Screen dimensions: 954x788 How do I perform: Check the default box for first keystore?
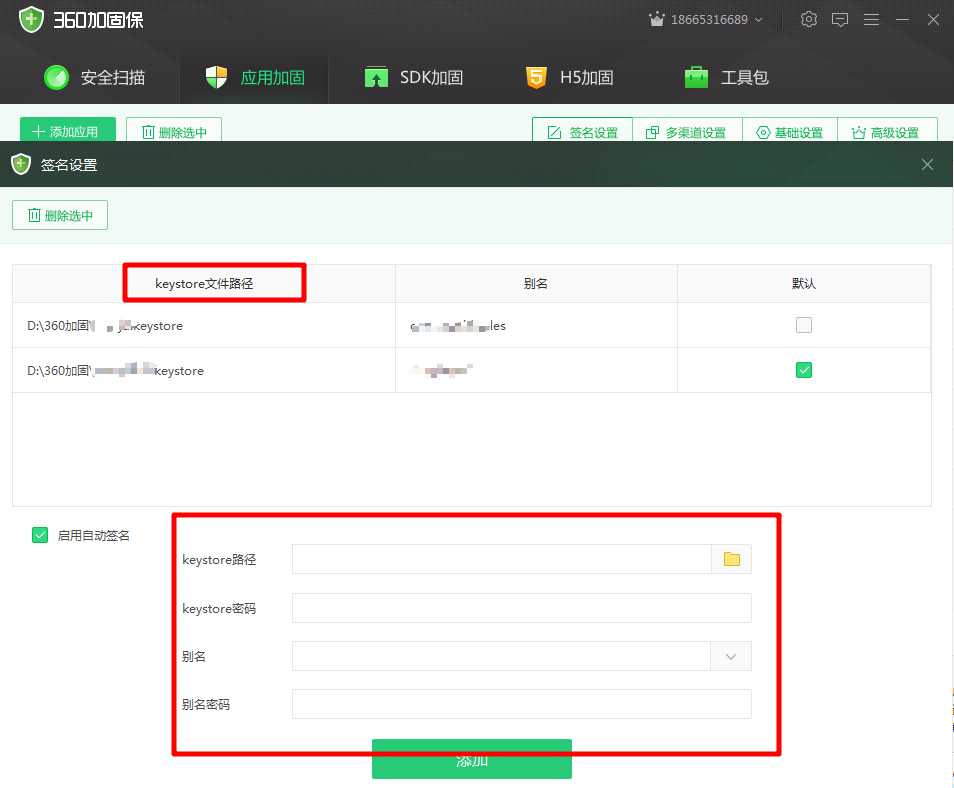[x=804, y=325]
